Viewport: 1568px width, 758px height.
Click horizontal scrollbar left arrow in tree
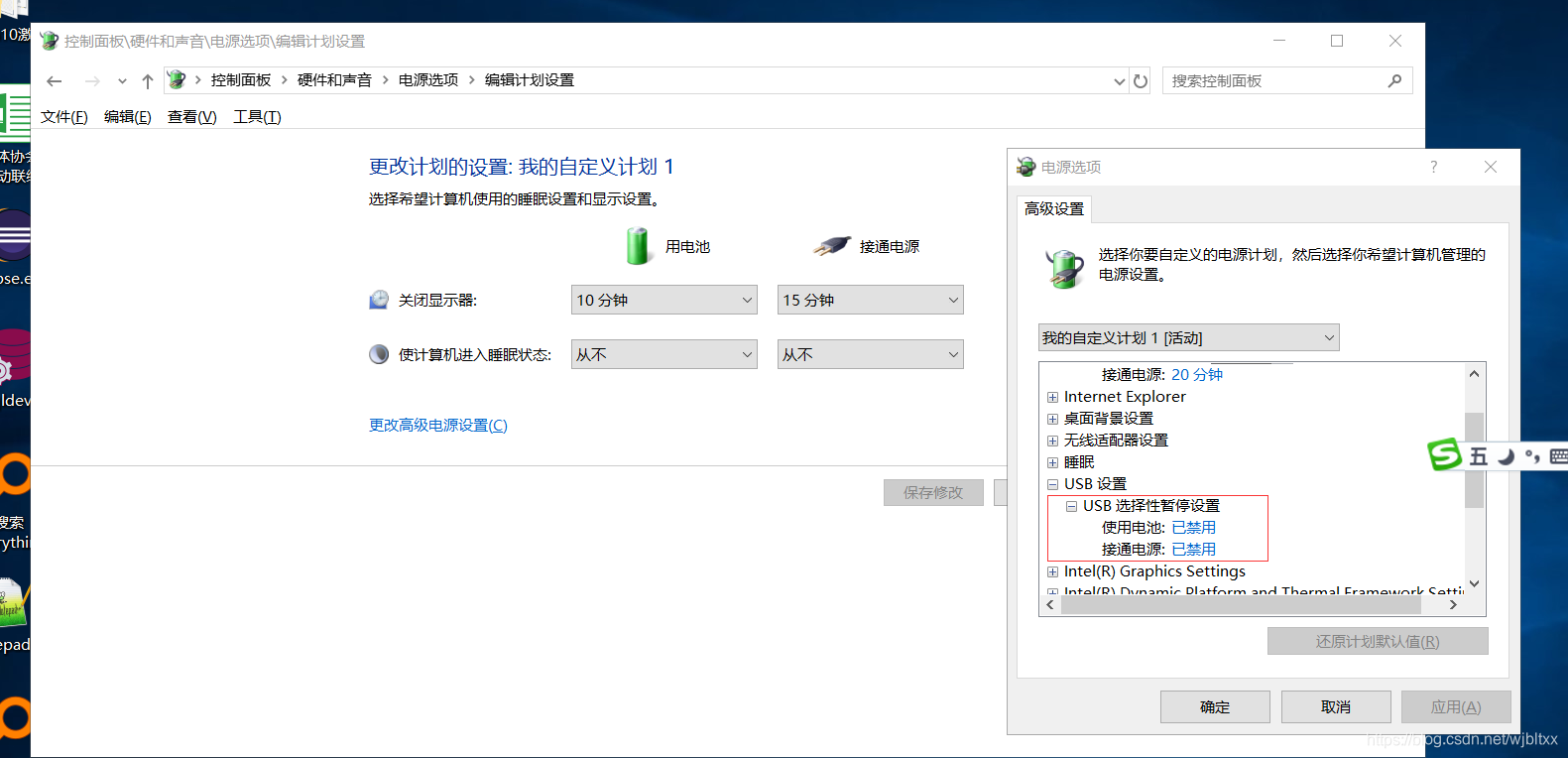click(x=1050, y=604)
